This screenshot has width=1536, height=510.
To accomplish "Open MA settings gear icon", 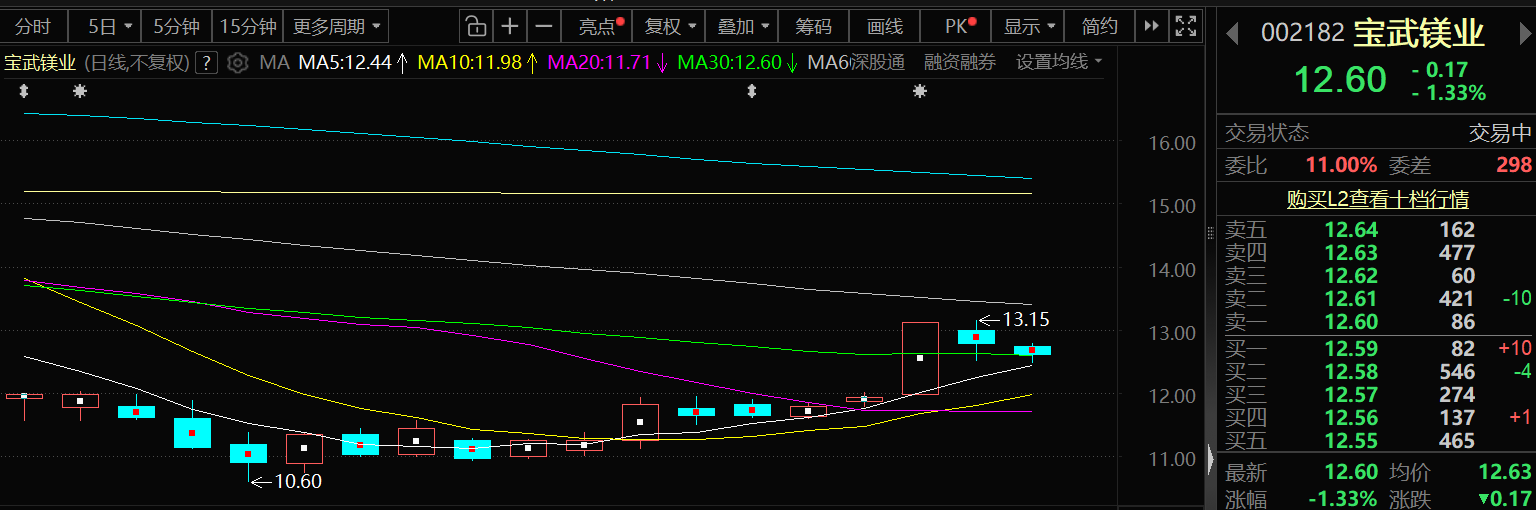I will [237, 63].
